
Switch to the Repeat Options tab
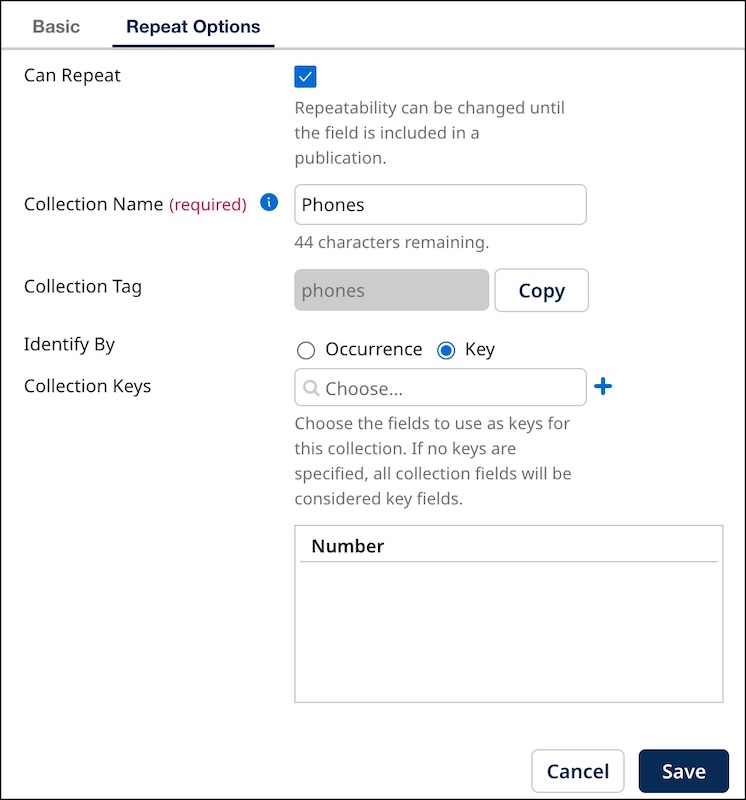(192, 27)
